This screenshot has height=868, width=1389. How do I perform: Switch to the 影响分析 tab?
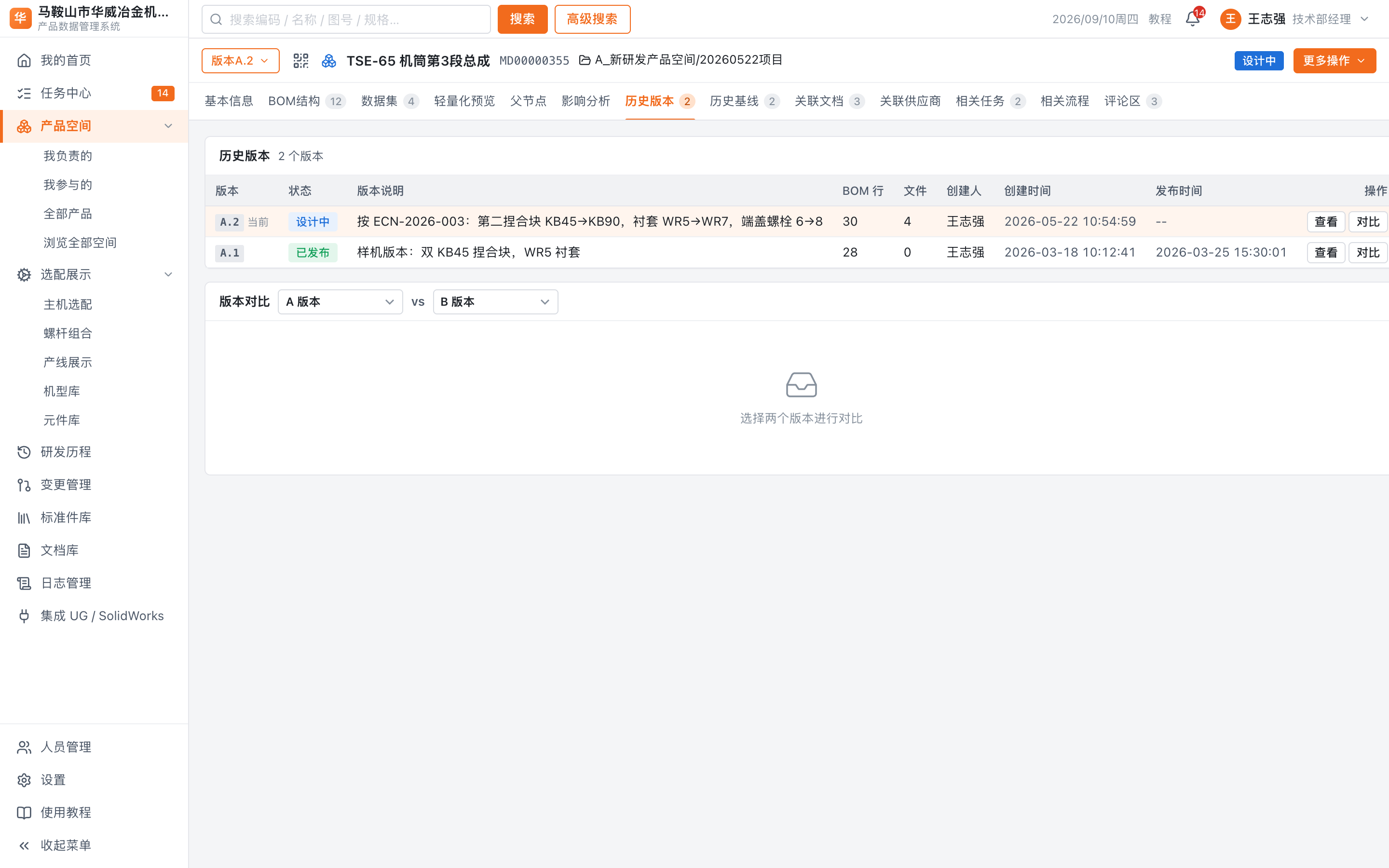(x=586, y=101)
